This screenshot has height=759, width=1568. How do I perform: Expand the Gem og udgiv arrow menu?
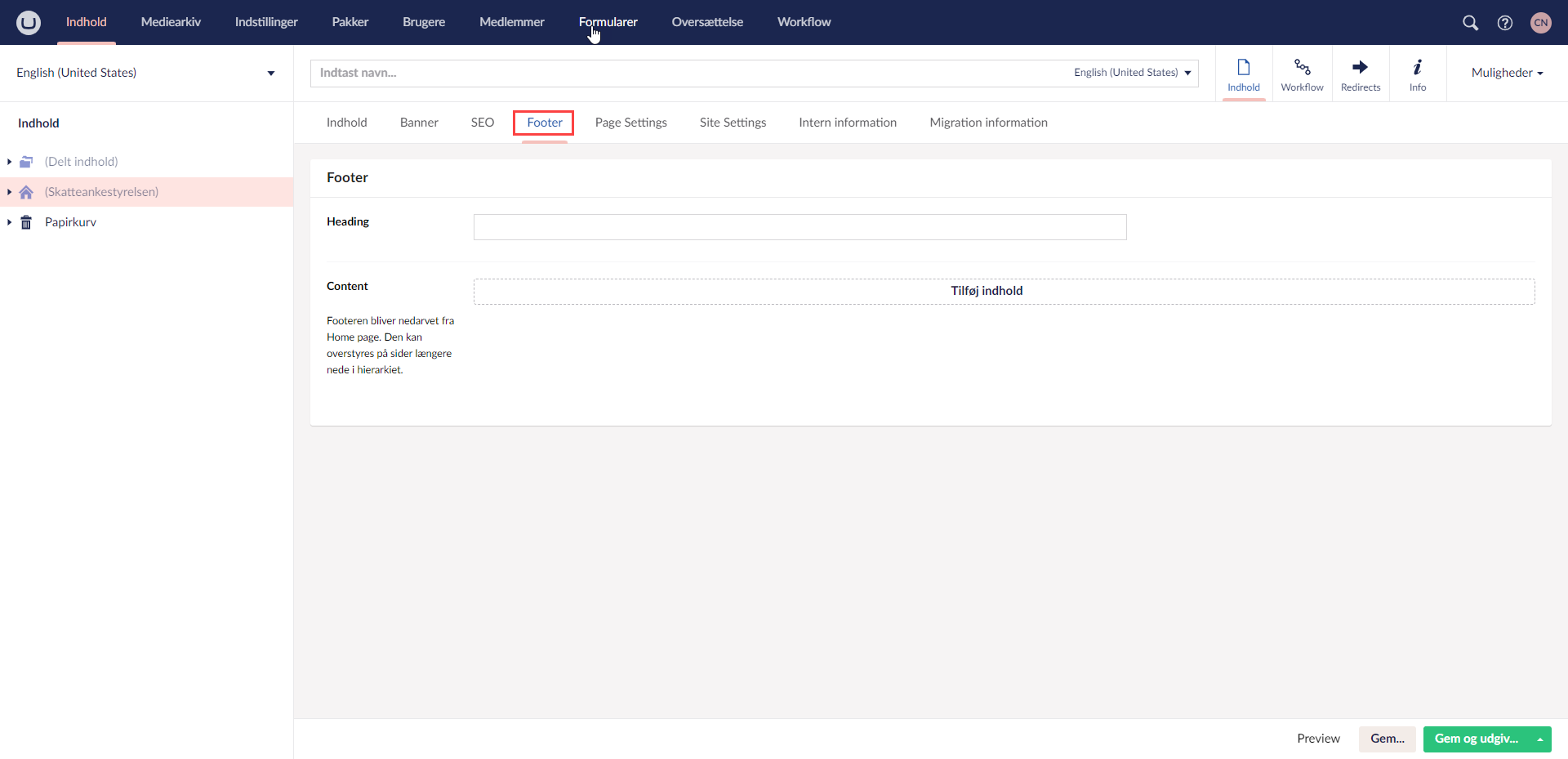(x=1539, y=739)
